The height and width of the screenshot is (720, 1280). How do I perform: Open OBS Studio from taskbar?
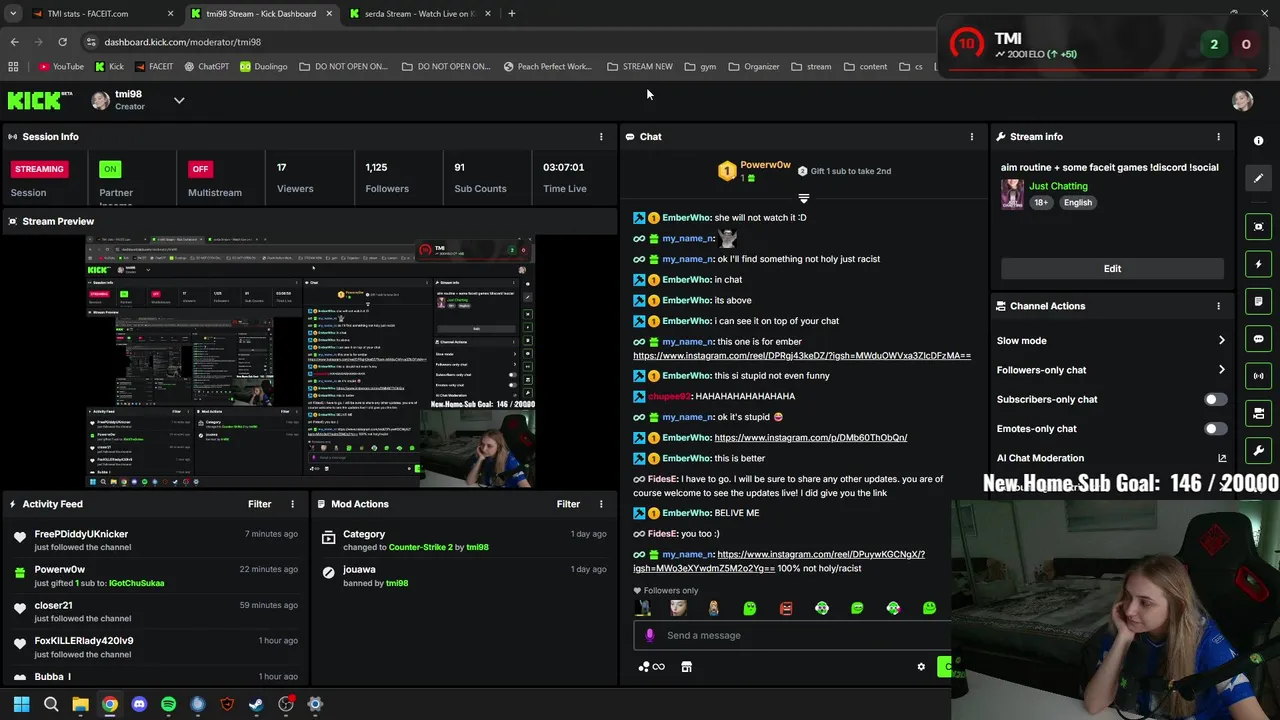coord(286,705)
